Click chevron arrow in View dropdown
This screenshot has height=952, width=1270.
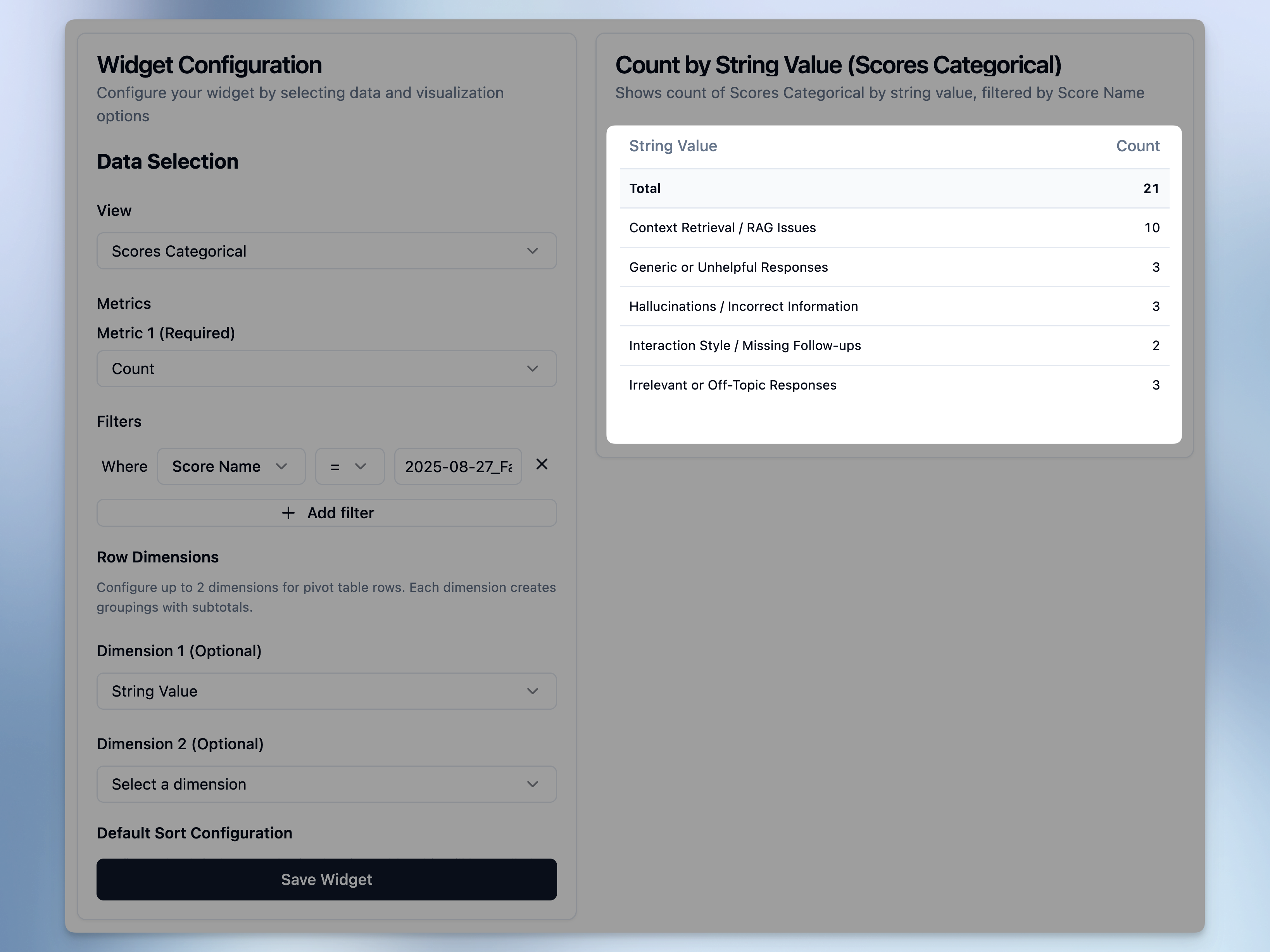(x=532, y=251)
